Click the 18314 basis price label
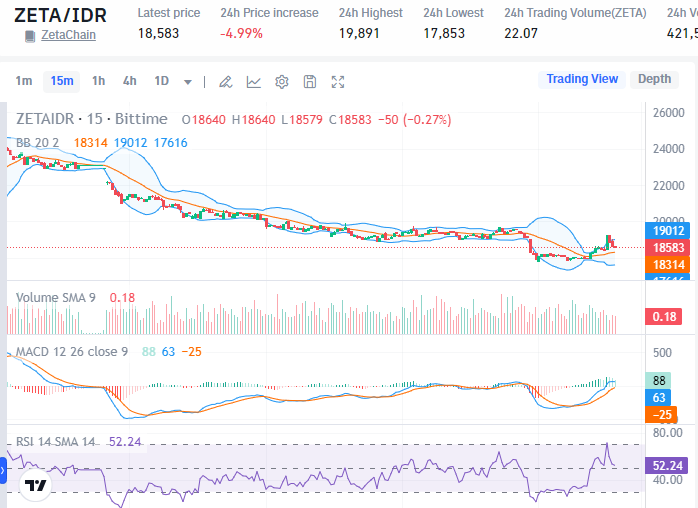The image size is (698, 508). [x=668, y=265]
